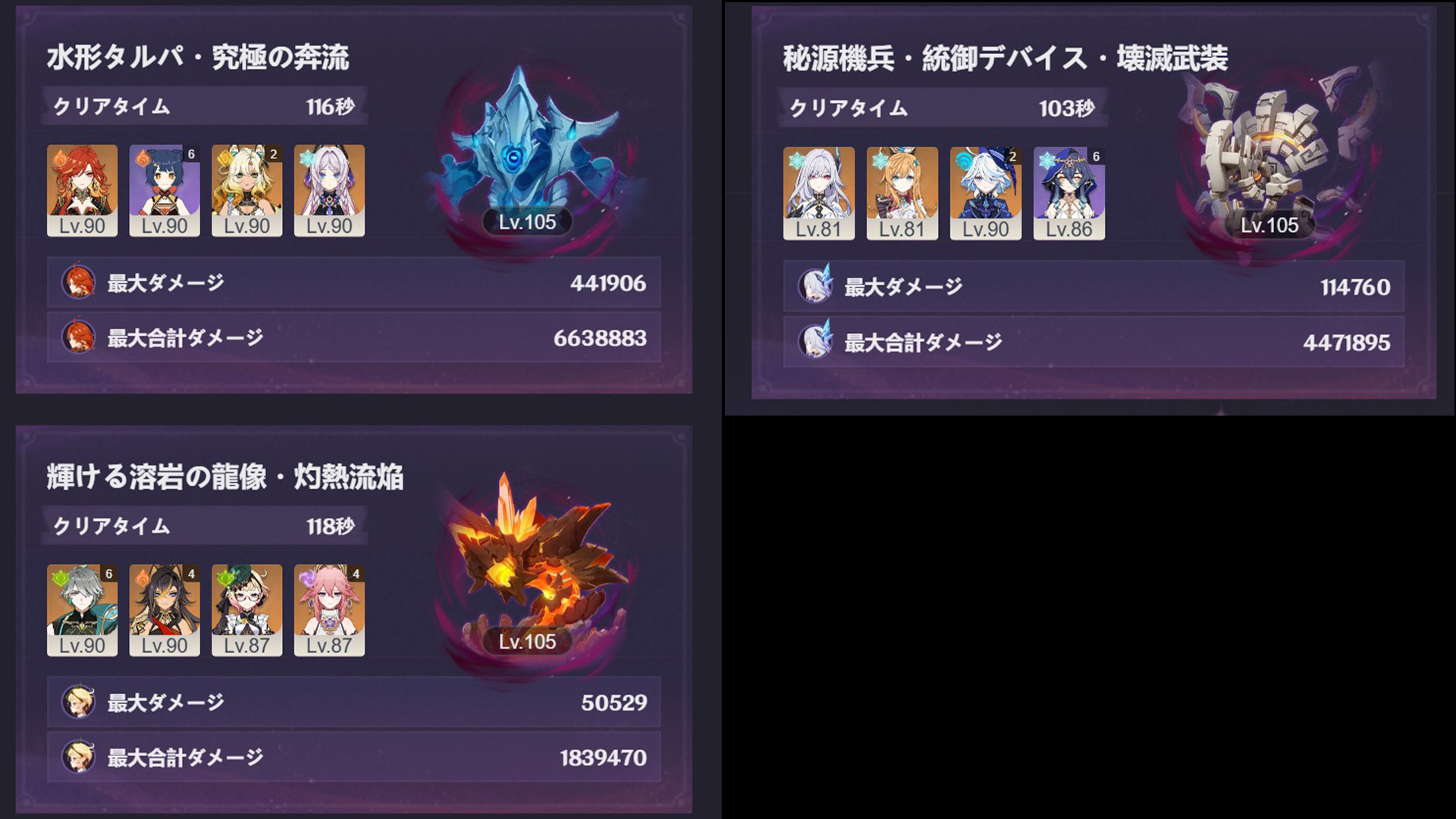The image size is (1456, 819).
Task: Select the blue-haired Pyro character with constellation 6
Action: click(x=165, y=190)
